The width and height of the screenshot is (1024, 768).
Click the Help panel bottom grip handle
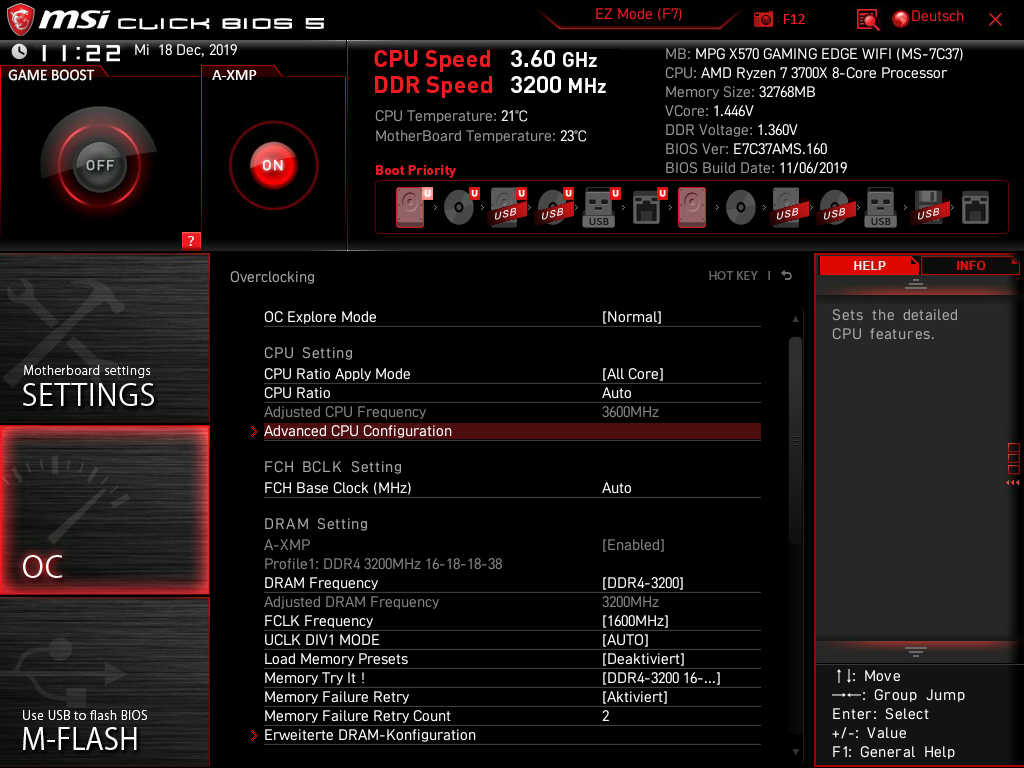(916, 652)
